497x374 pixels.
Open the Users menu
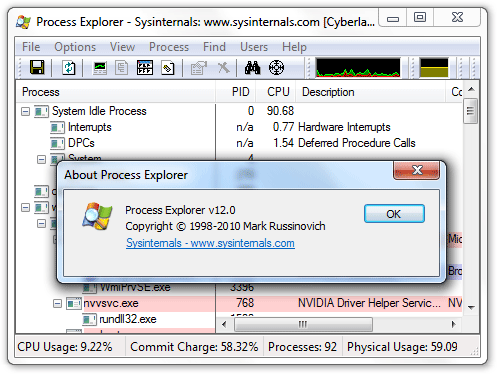[254, 47]
